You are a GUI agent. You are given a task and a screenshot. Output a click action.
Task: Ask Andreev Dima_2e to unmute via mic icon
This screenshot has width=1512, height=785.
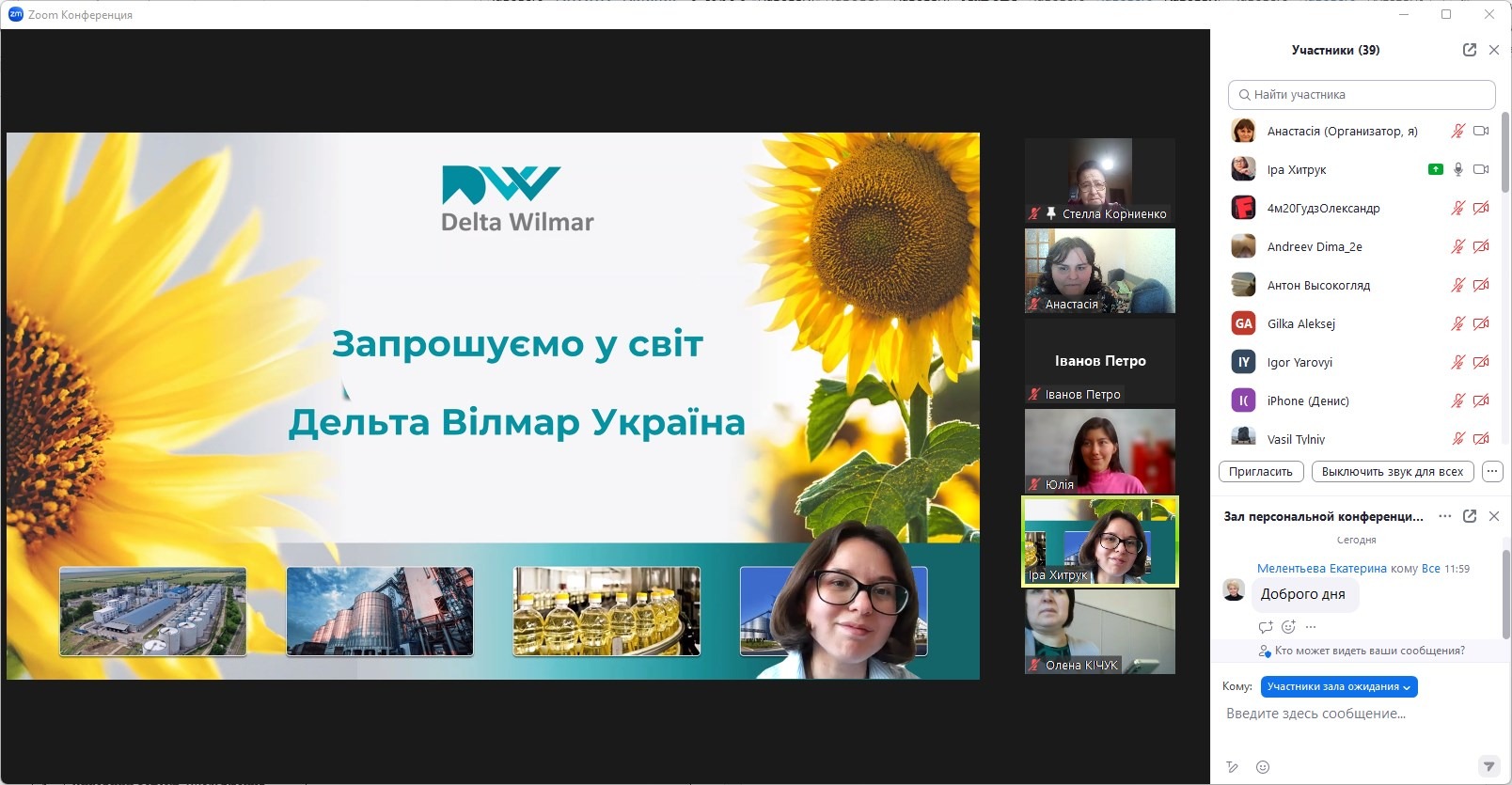(x=1457, y=247)
